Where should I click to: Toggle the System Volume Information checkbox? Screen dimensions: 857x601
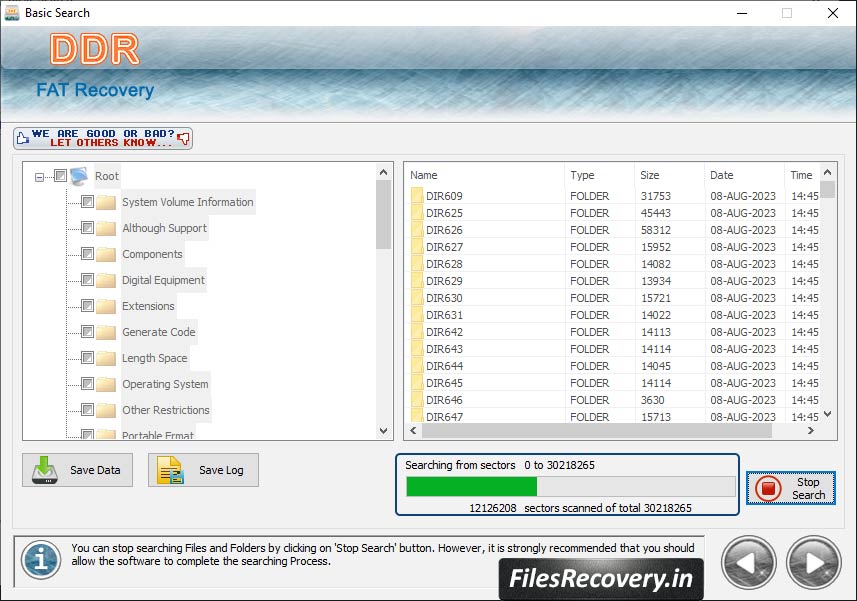tap(87, 201)
